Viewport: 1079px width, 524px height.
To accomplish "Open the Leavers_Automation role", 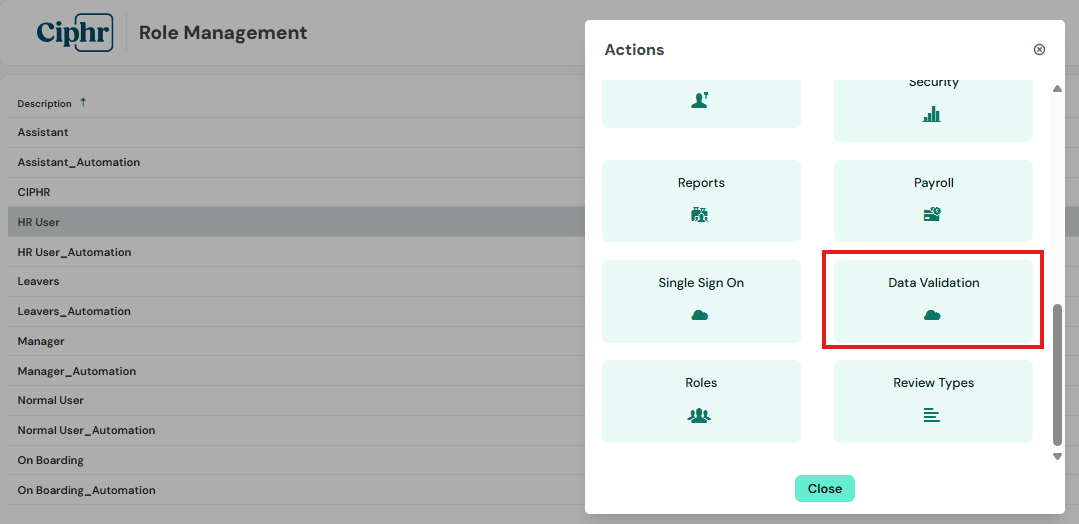I will pos(297,311).
